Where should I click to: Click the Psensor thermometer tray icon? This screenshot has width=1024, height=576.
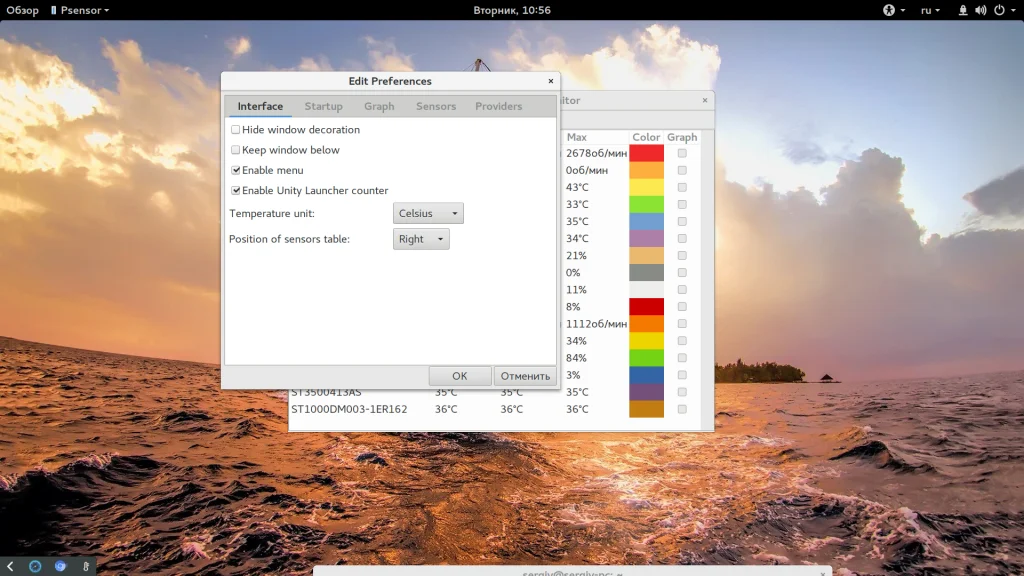tap(86, 566)
